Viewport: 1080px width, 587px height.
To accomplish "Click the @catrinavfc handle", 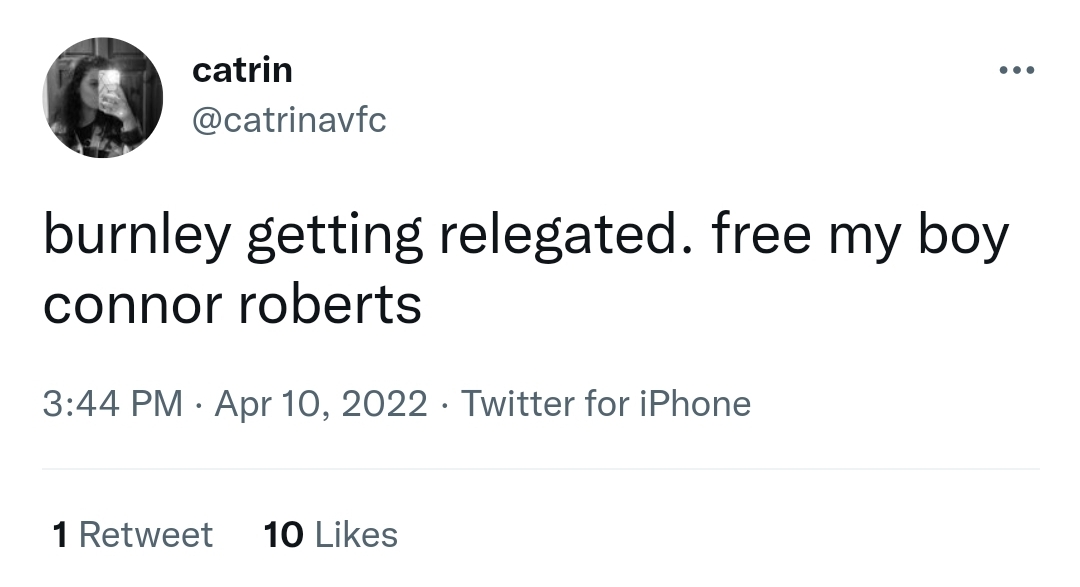I will pos(288,121).
